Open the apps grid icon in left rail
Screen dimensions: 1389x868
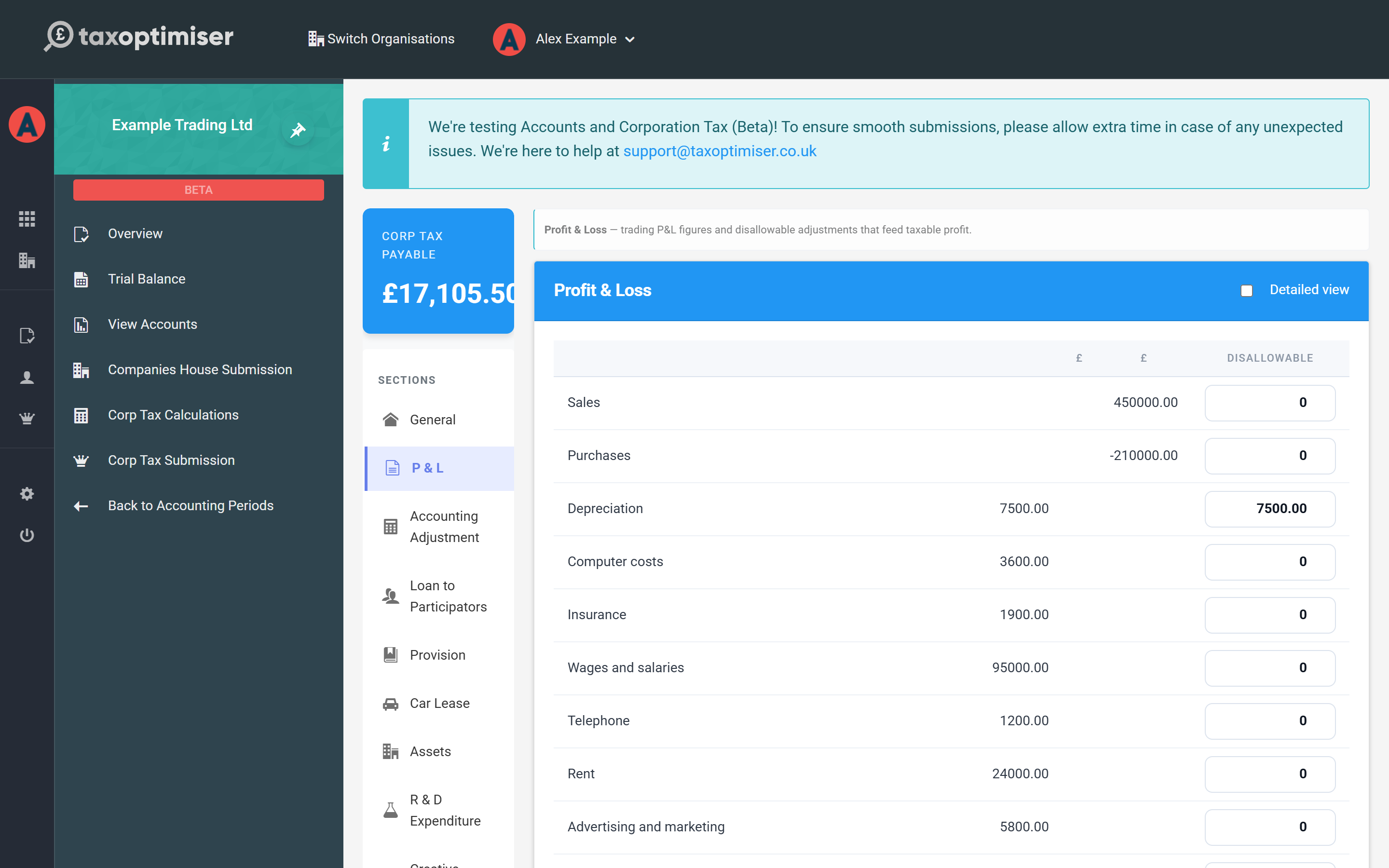(x=27, y=219)
